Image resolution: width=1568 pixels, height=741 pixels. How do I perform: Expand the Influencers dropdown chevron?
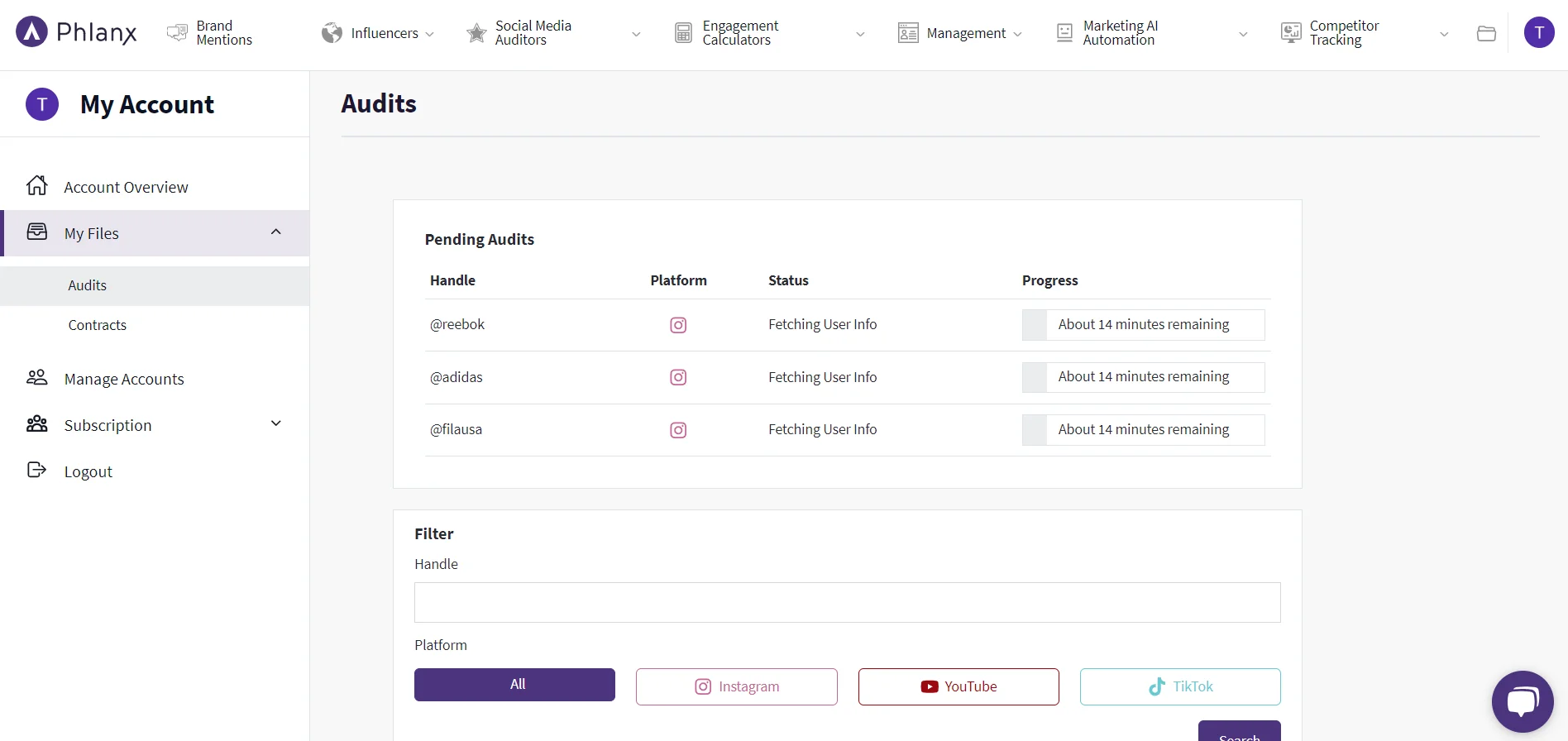point(429,35)
